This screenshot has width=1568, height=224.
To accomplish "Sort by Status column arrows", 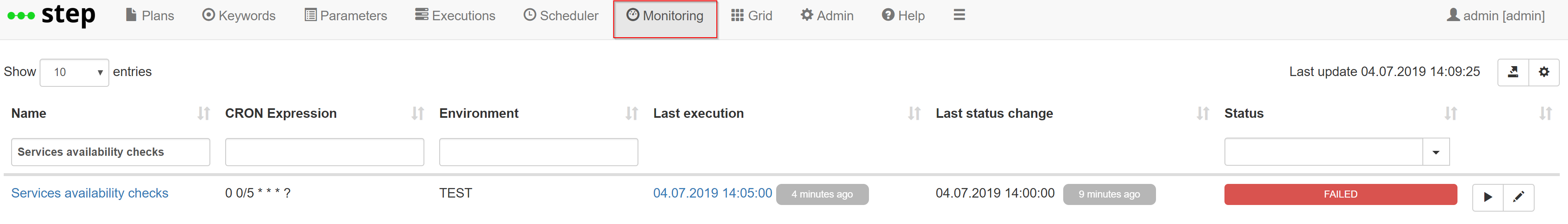I will 1451,114.
